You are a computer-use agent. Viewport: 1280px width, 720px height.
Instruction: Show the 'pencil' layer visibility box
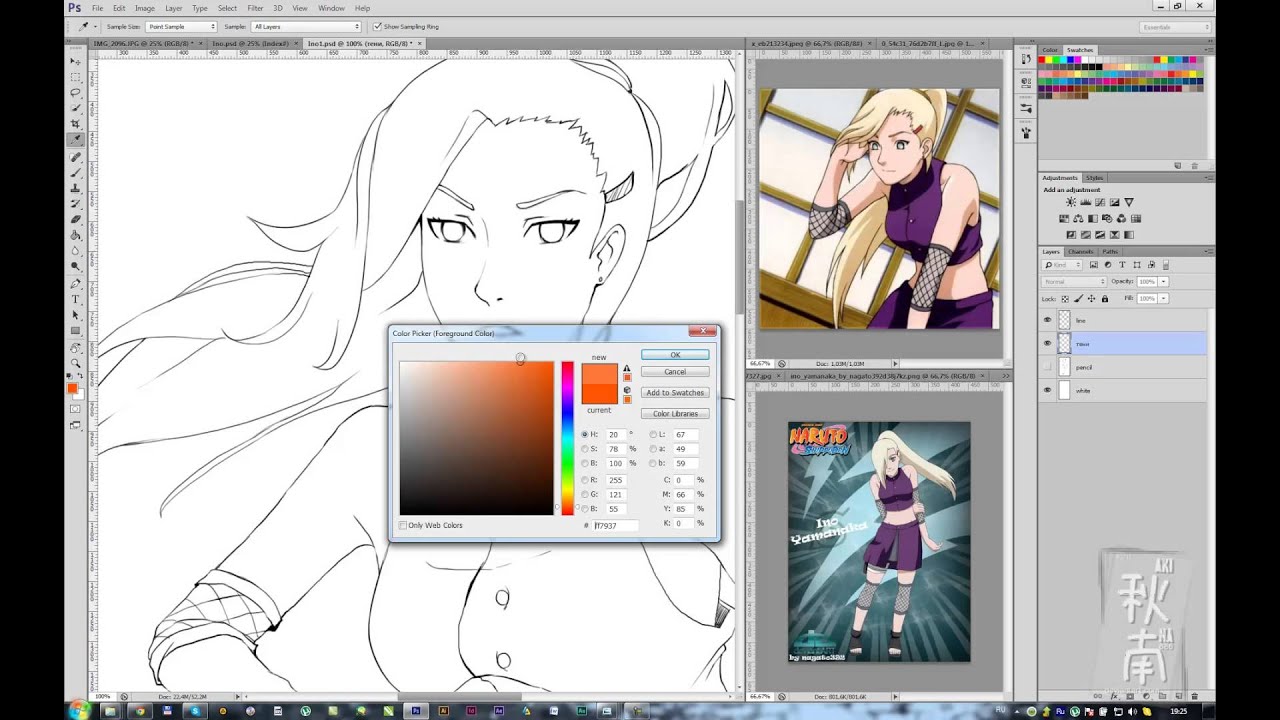coord(1047,367)
